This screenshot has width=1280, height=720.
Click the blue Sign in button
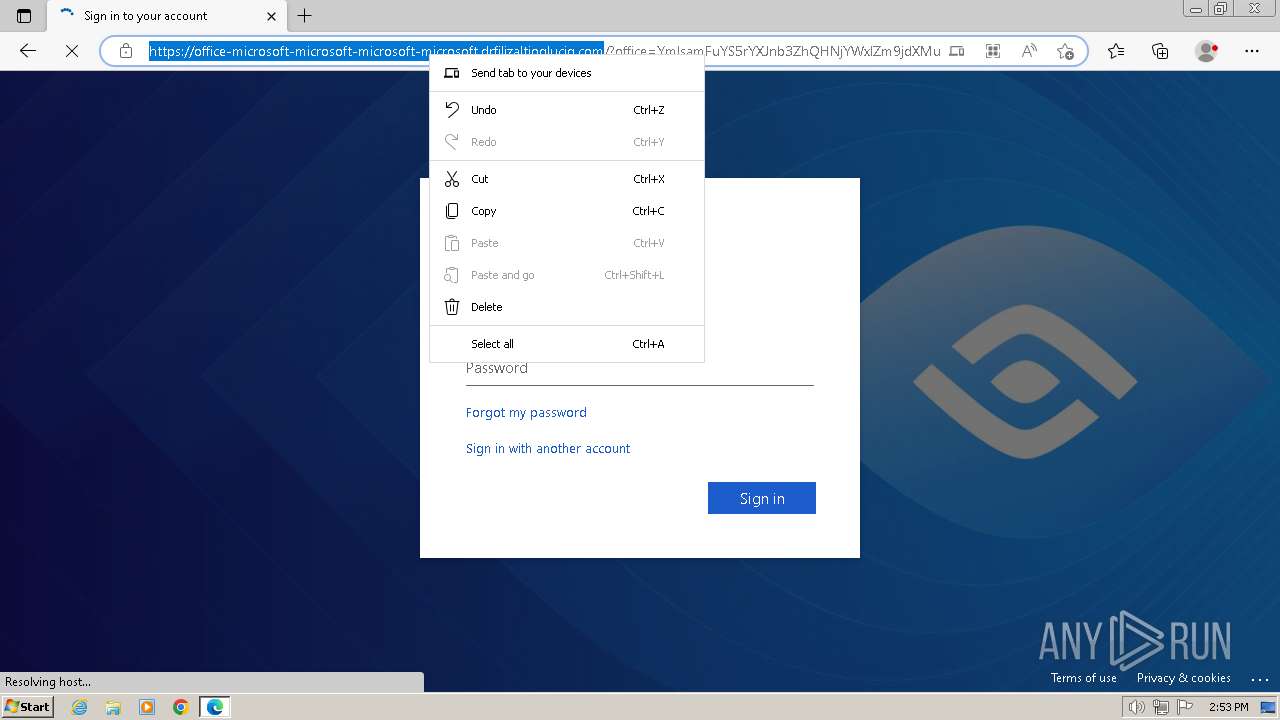click(762, 498)
